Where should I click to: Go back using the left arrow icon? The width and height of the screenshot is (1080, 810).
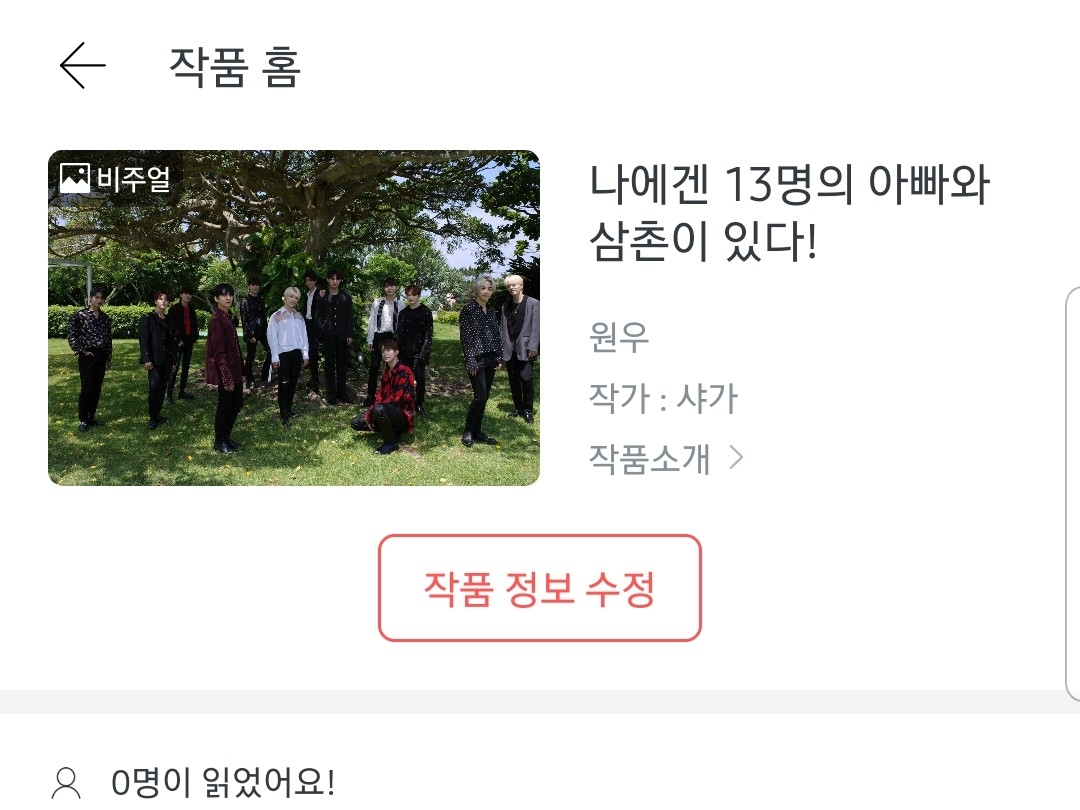tap(83, 65)
